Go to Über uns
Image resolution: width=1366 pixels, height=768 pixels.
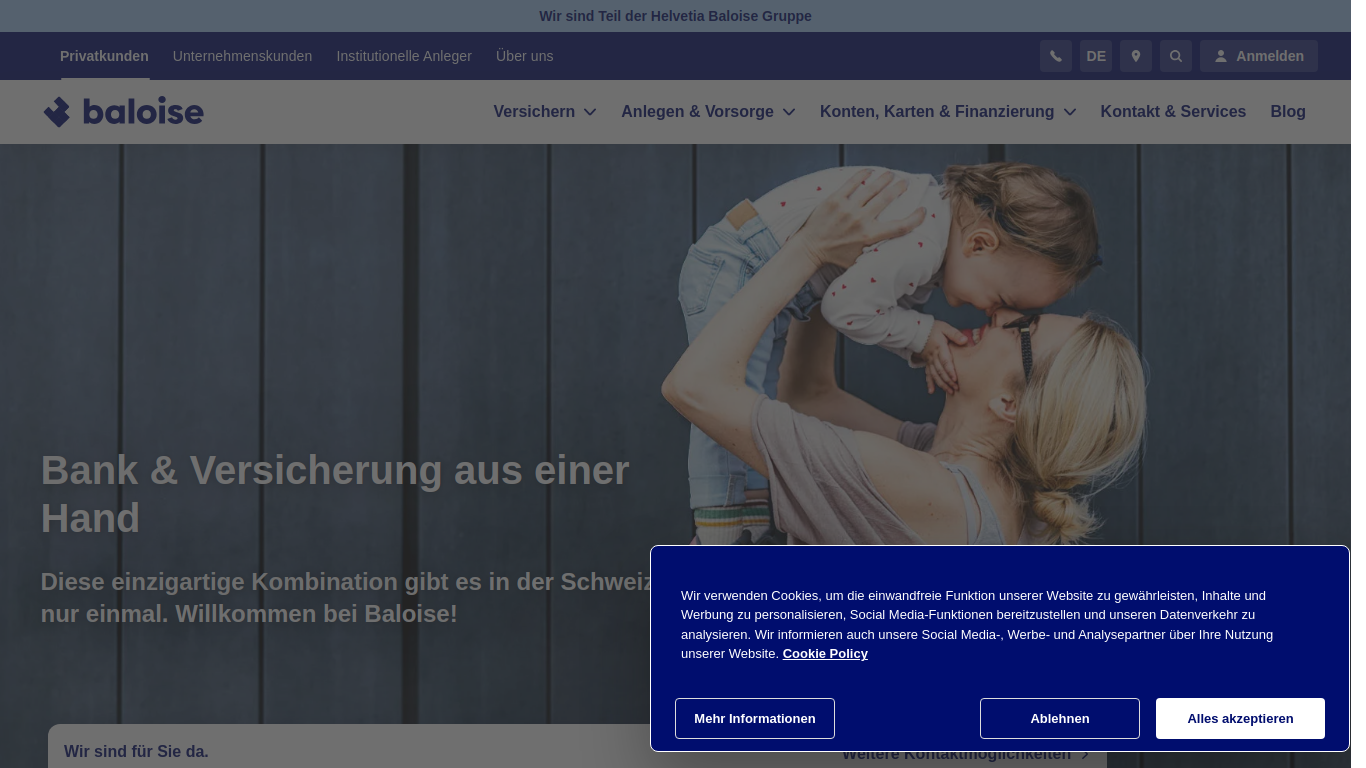coord(524,56)
